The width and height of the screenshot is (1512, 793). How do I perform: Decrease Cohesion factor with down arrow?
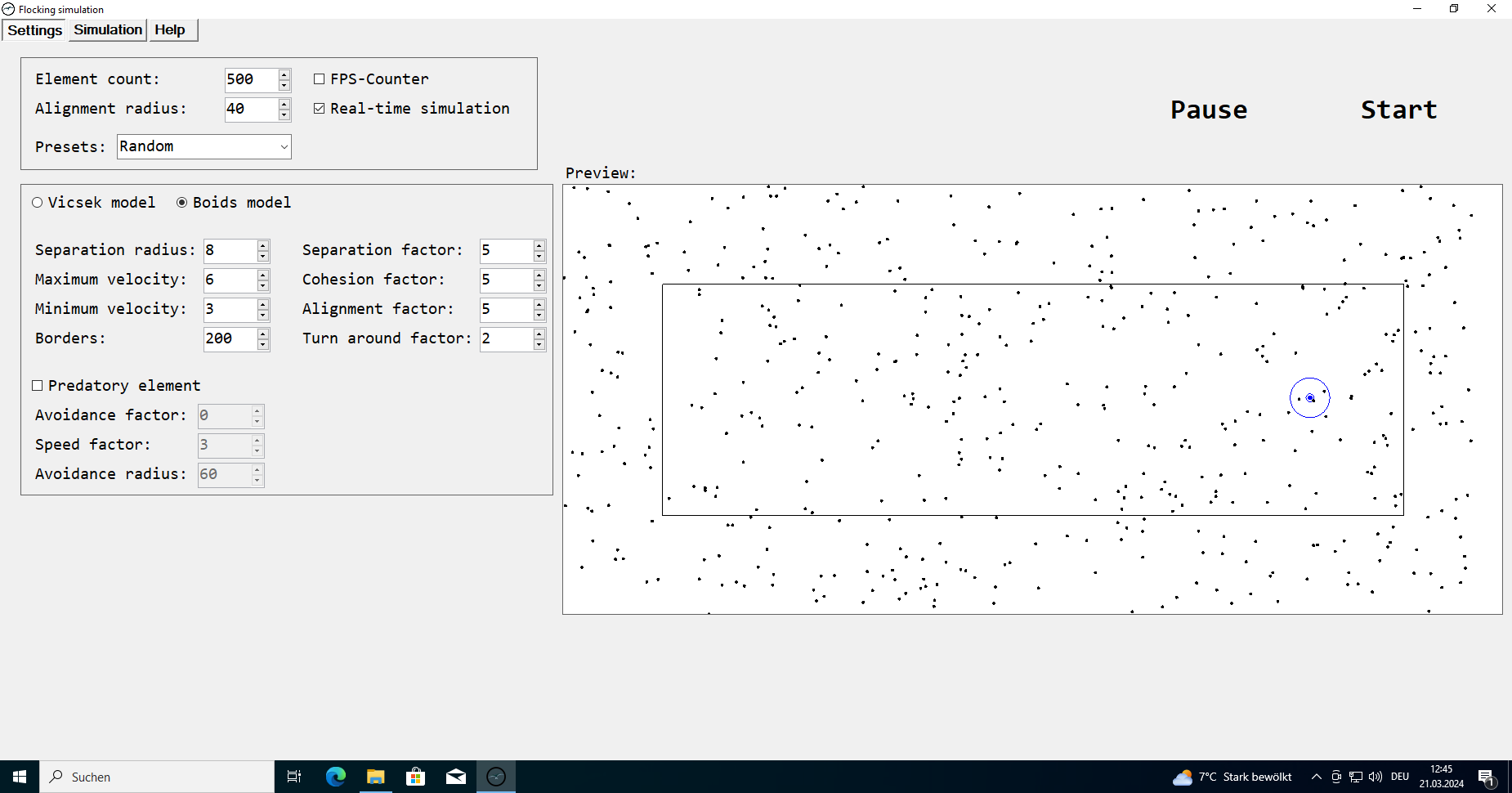[539, 286]
